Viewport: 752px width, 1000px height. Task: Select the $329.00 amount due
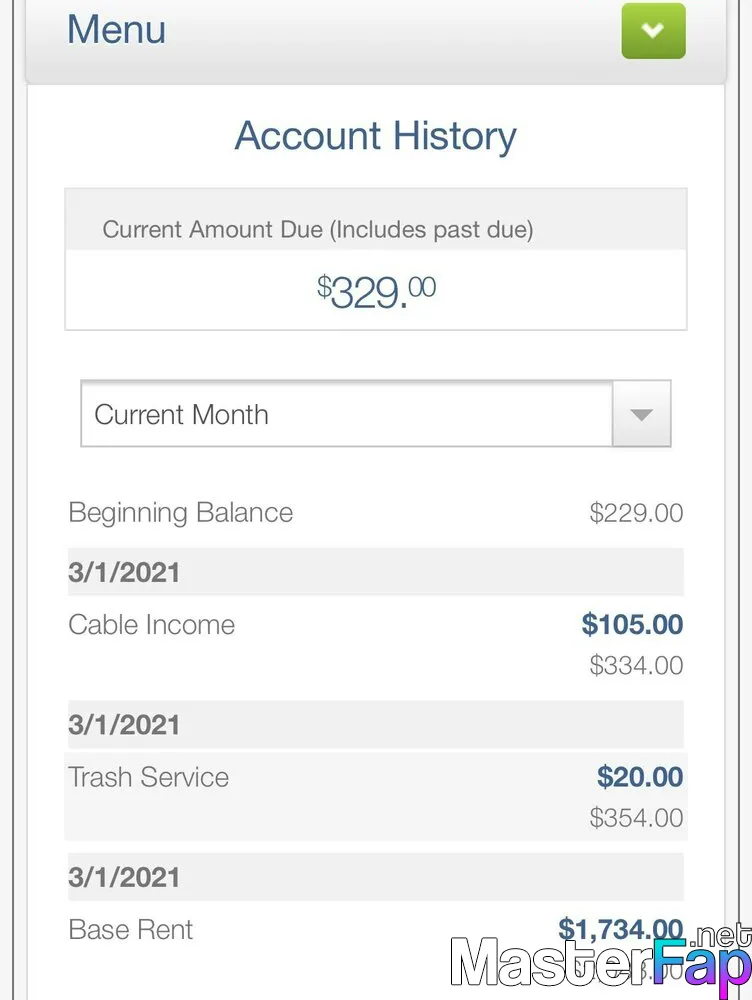(376, 291)
